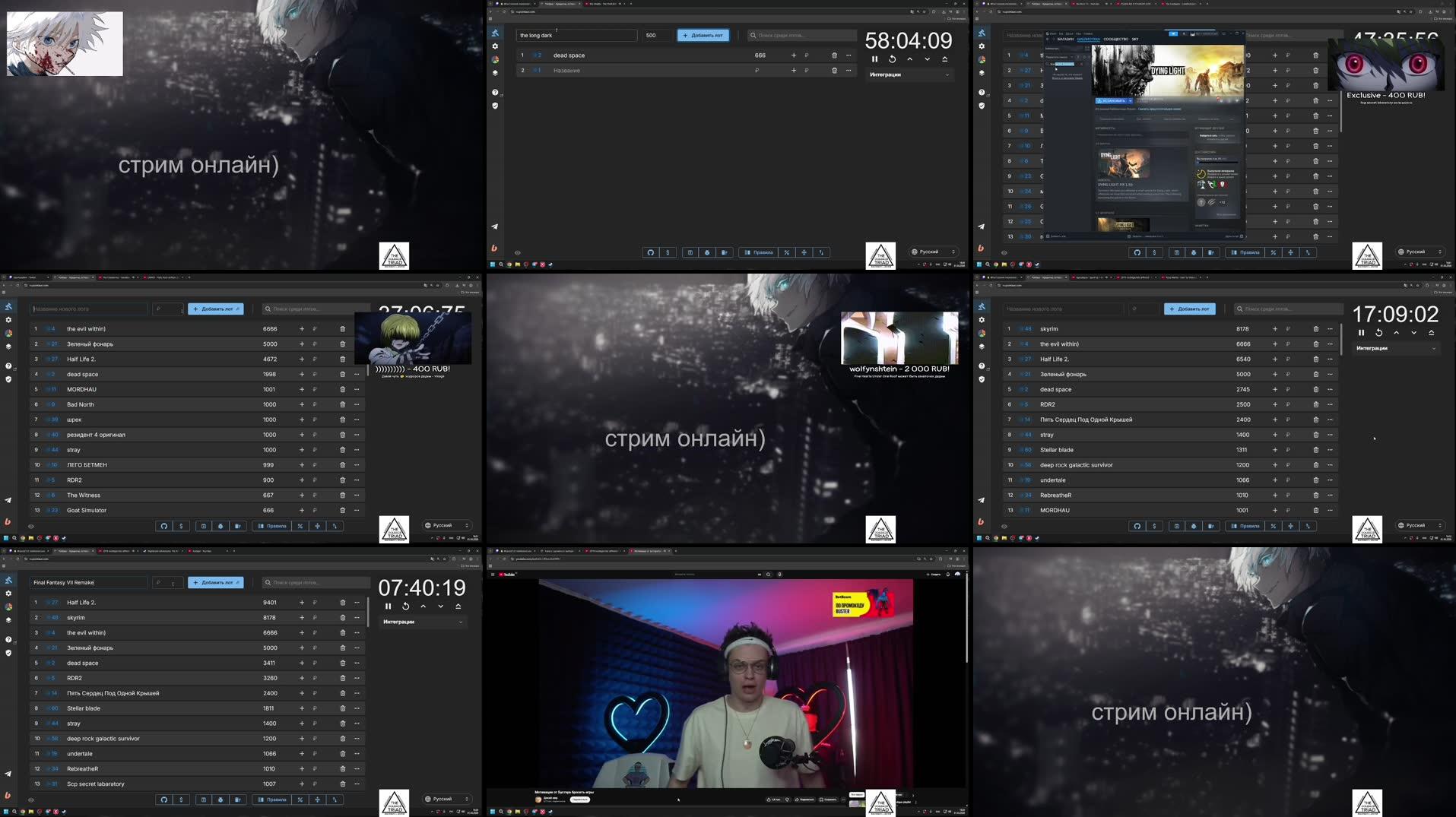Select the wheel of fortune sidebar icon
This screenshot has height=817, width=1456.
point(495,60)
